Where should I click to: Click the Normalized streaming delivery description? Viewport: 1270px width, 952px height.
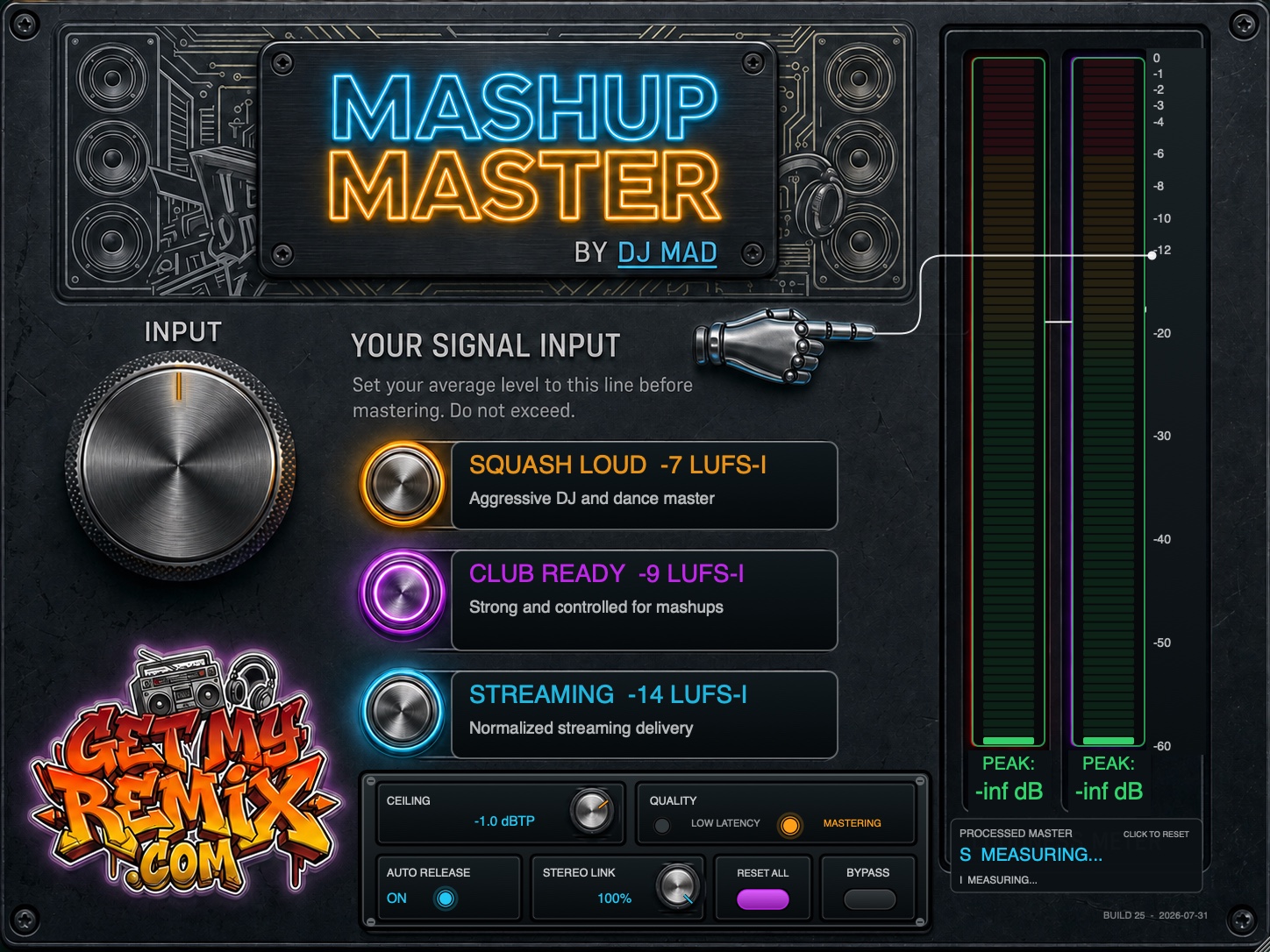coord(581,728)
